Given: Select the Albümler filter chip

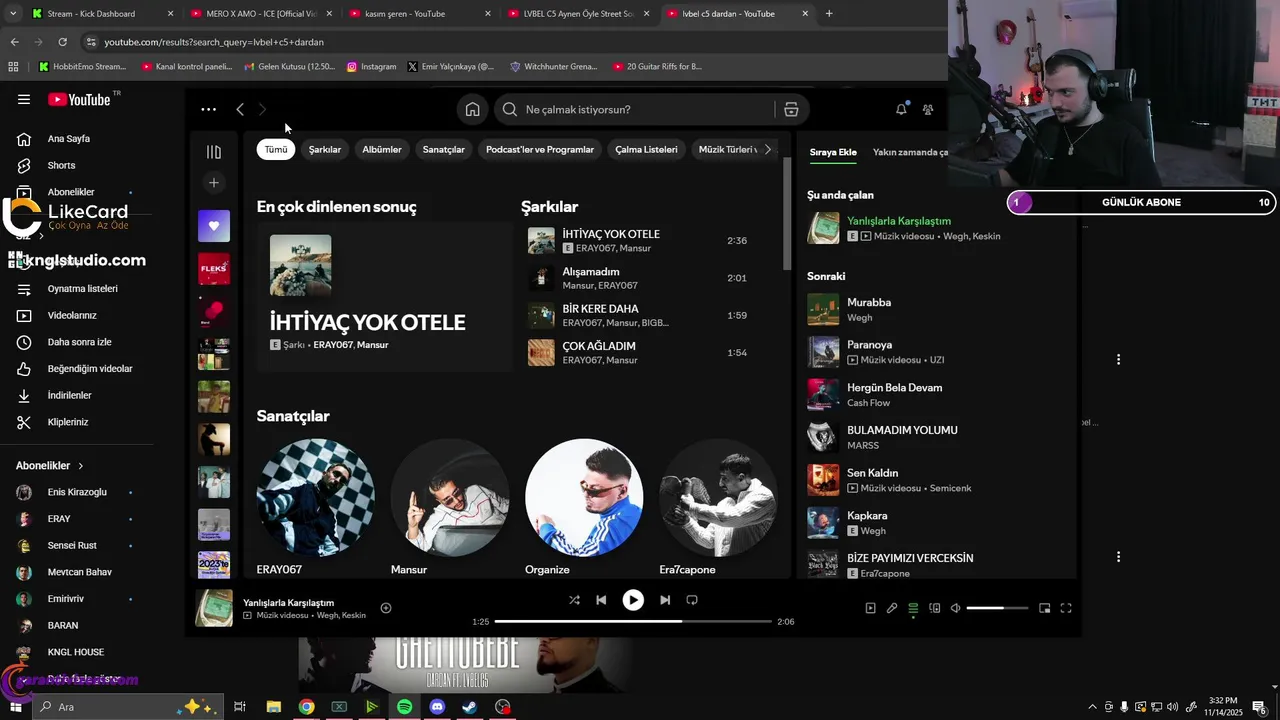Looking at the screenshot, I should click(382, 149).
